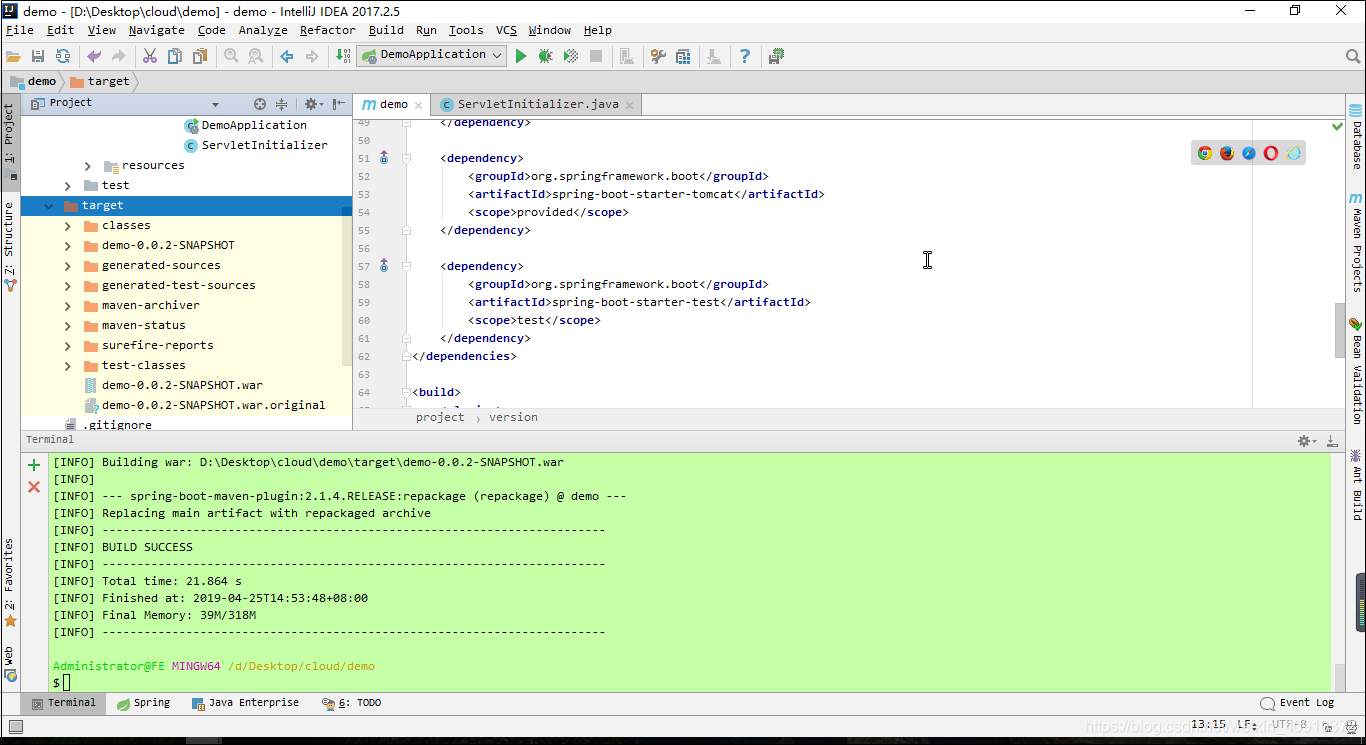Open the Refactor menu
The image size is (1366, 745).
click(327, 30)
